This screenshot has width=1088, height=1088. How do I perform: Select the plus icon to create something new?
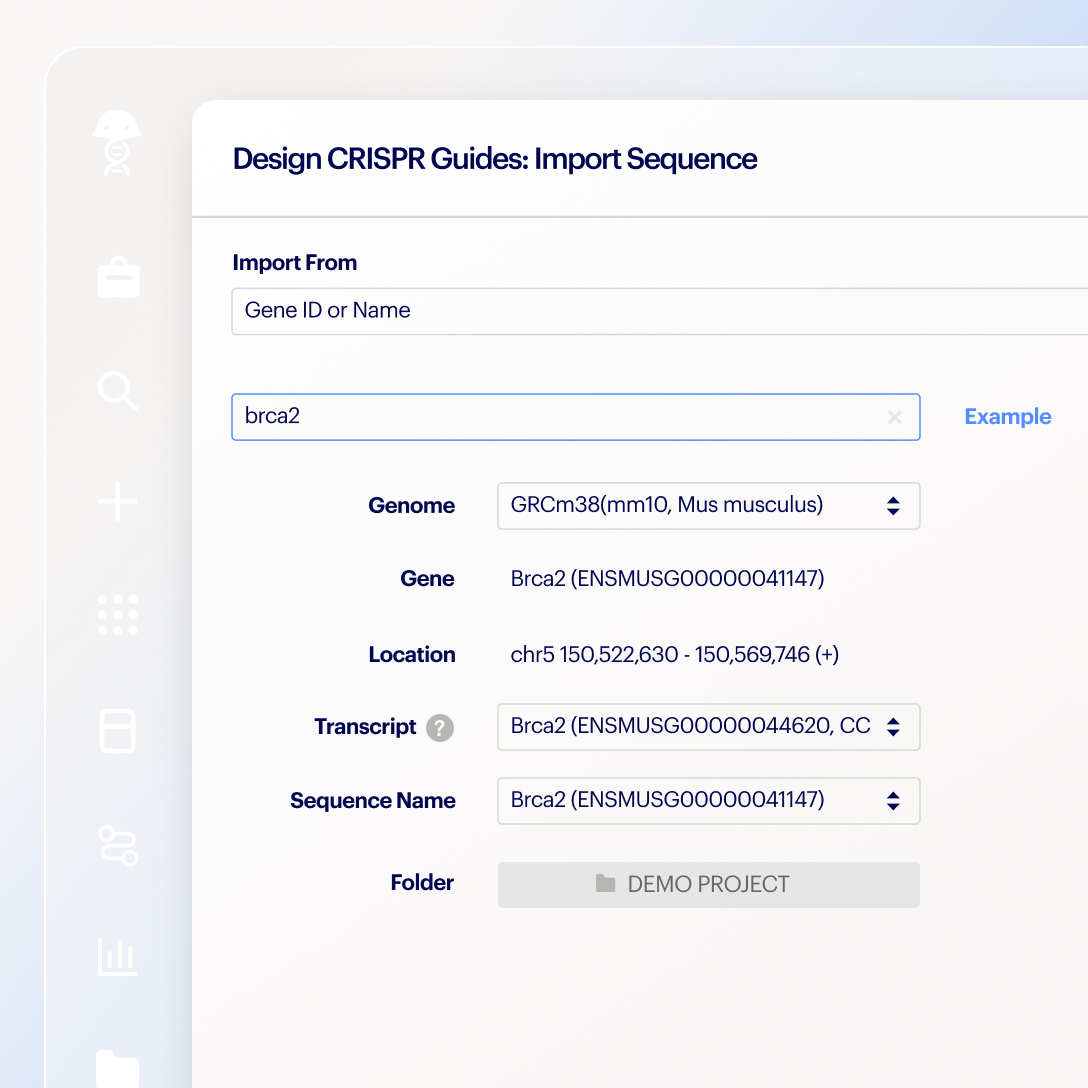click(117, 502)
